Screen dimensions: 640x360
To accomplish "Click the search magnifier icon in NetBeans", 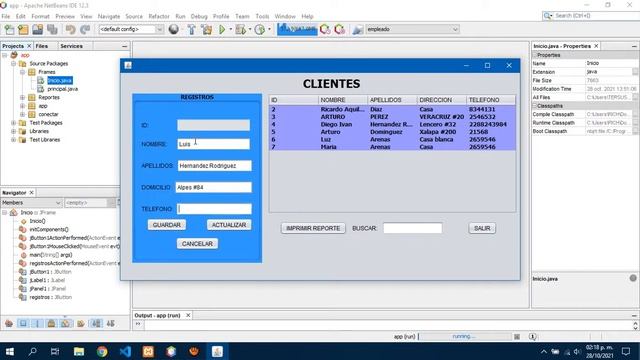I will click(x=547, y=16).
